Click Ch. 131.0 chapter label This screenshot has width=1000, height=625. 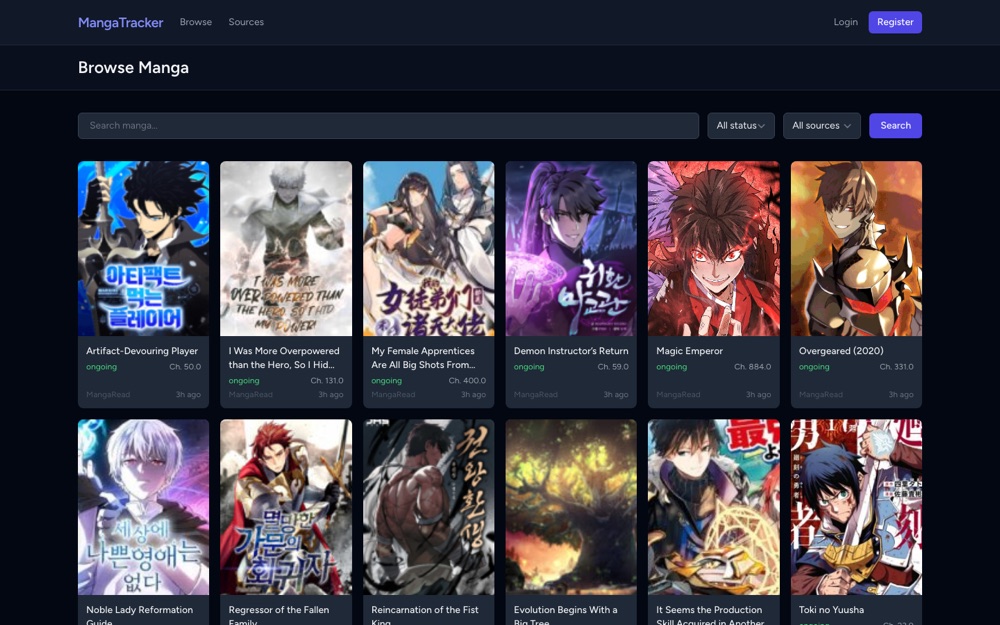(327, 381)
